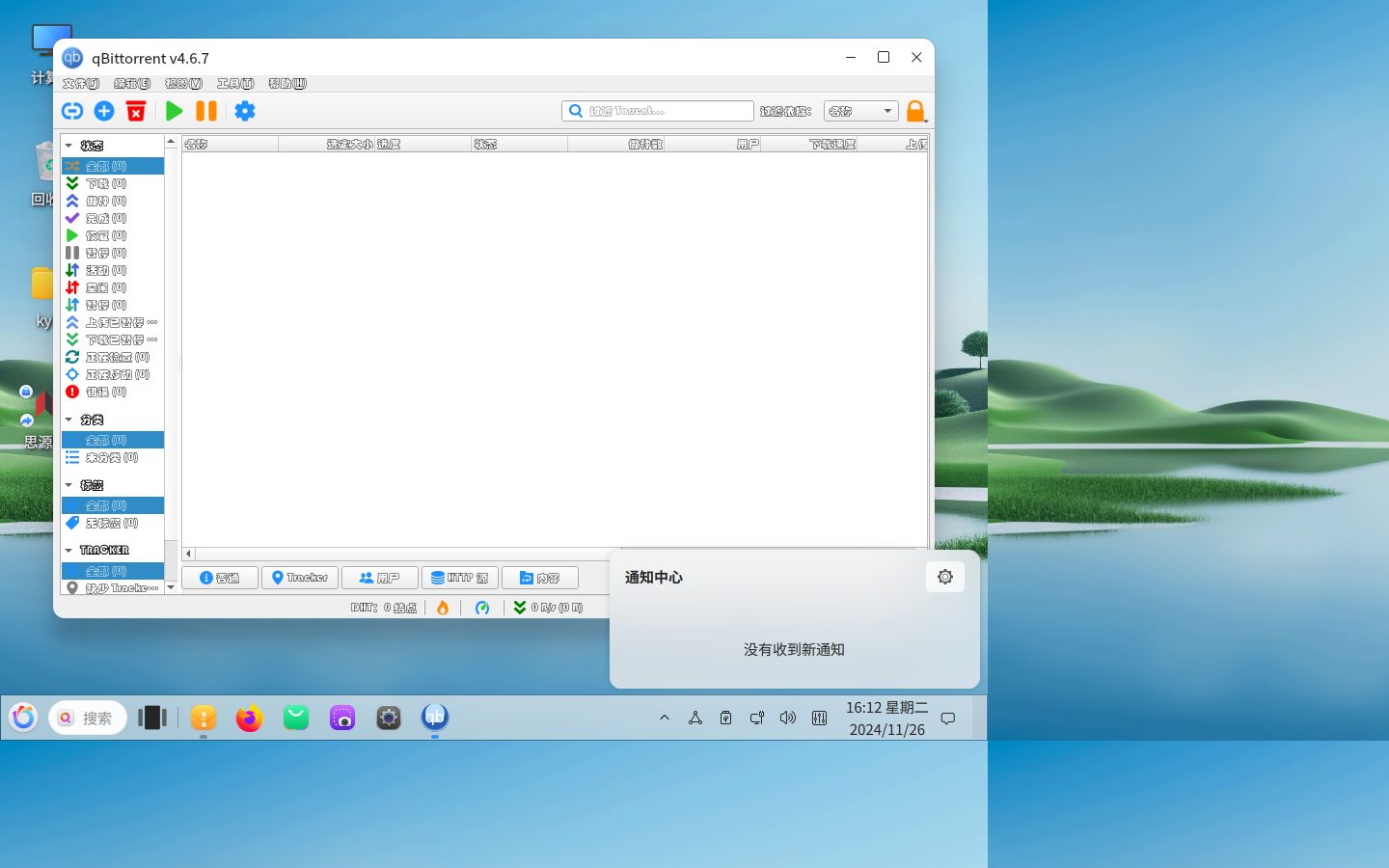Click the blue plus add torrent file icon
The width and height of the screenshot is (1389, 868).
click(x=104, y=111)
